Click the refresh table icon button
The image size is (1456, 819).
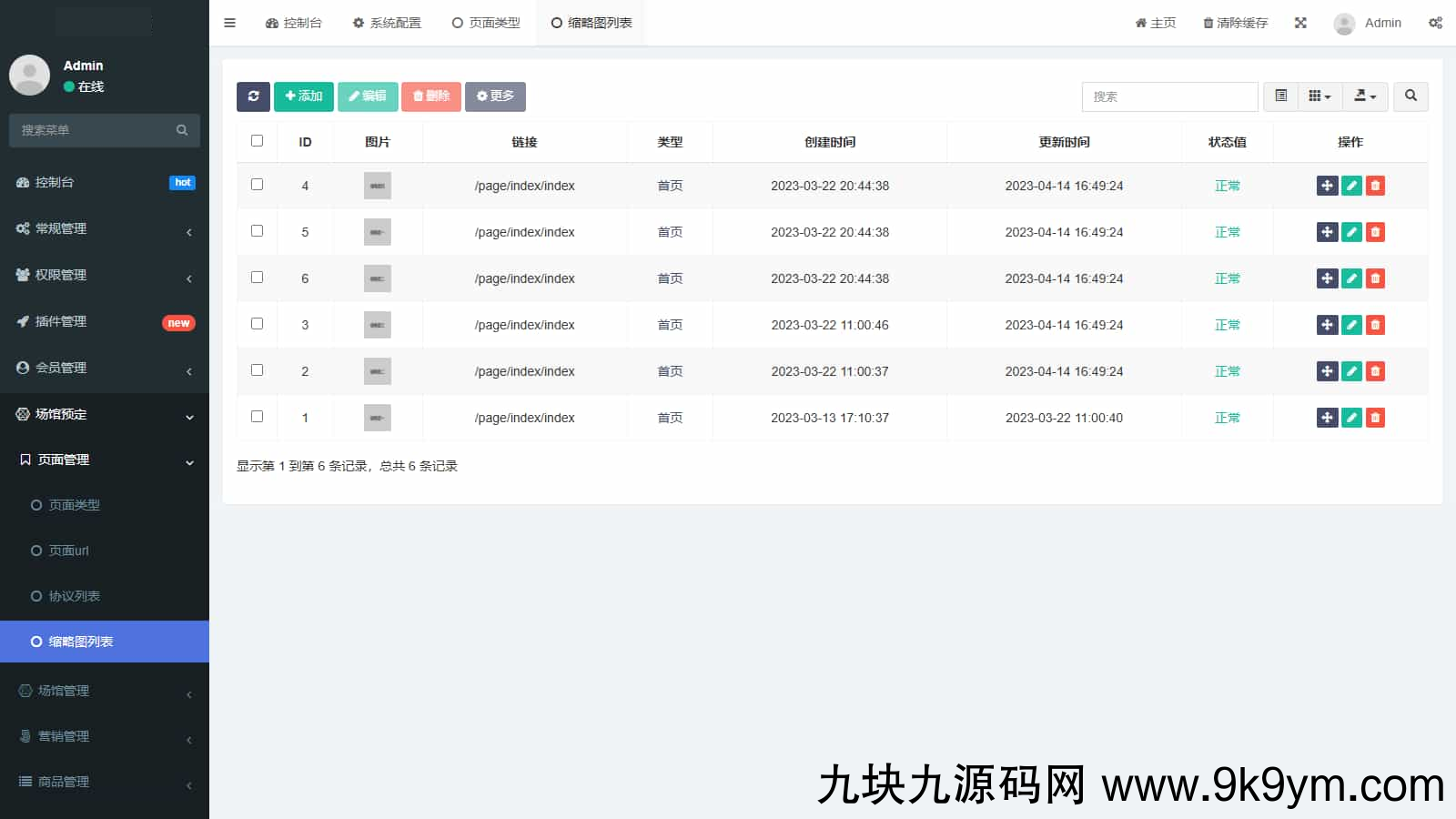point(253,96)
